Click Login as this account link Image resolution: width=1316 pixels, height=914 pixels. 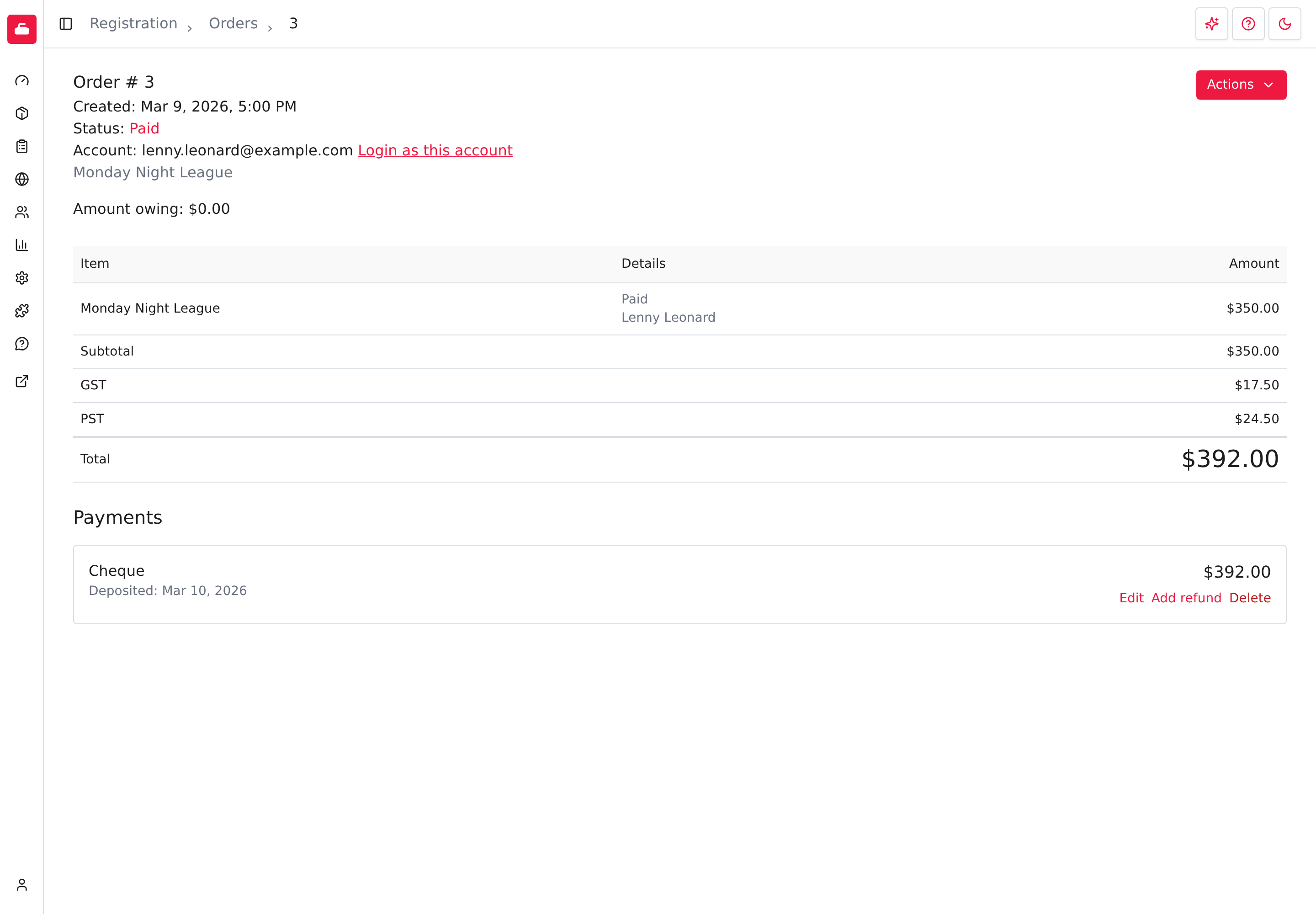[435, 151]
